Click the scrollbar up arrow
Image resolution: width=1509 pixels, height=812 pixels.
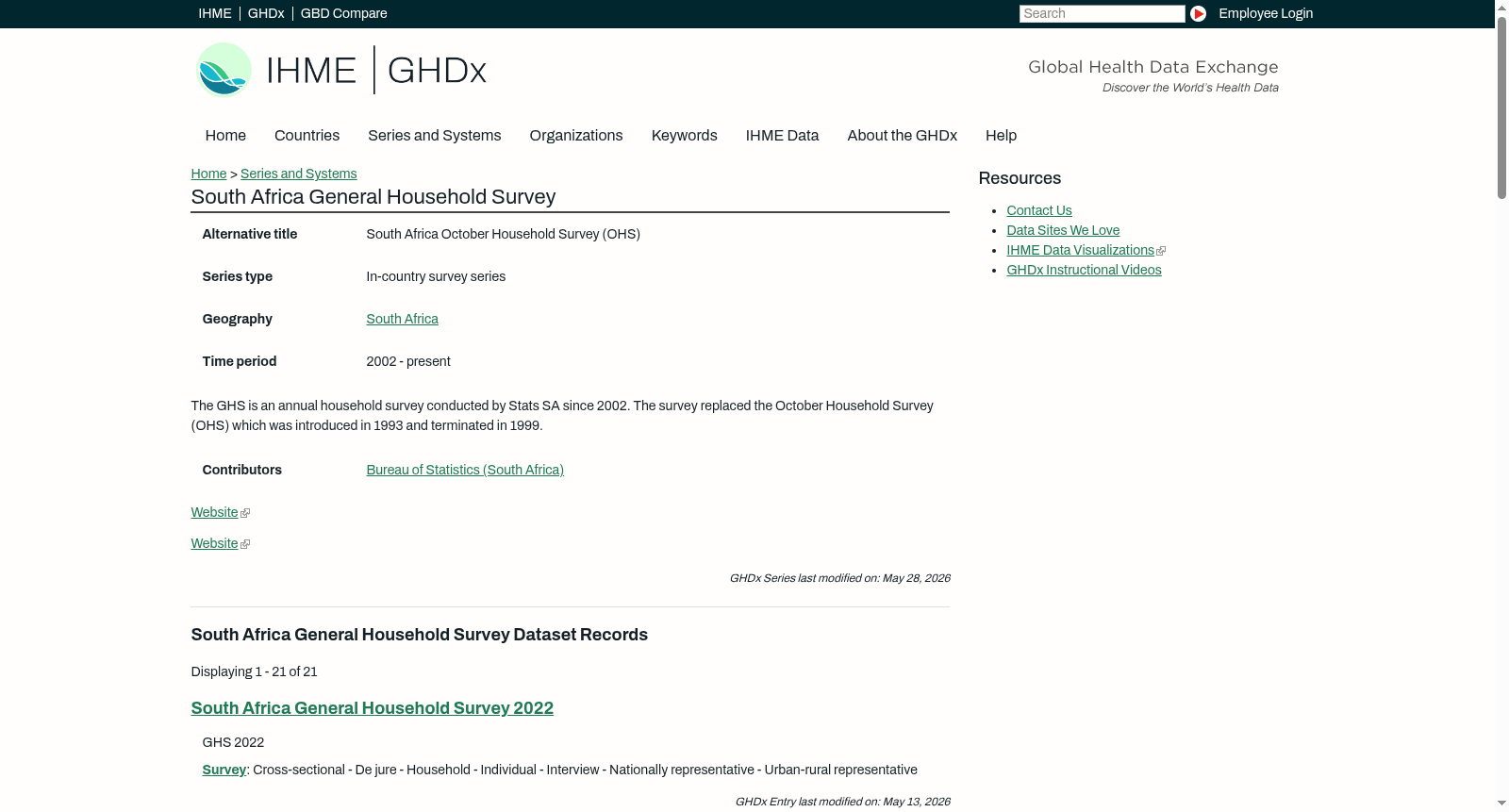point(1501,8)
